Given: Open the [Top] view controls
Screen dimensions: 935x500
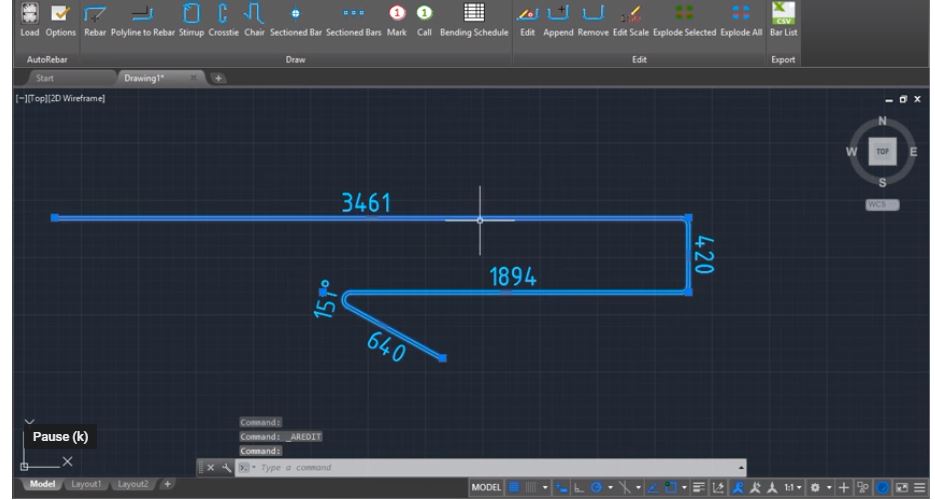Looking at the screenshot, I should (37, 98).
